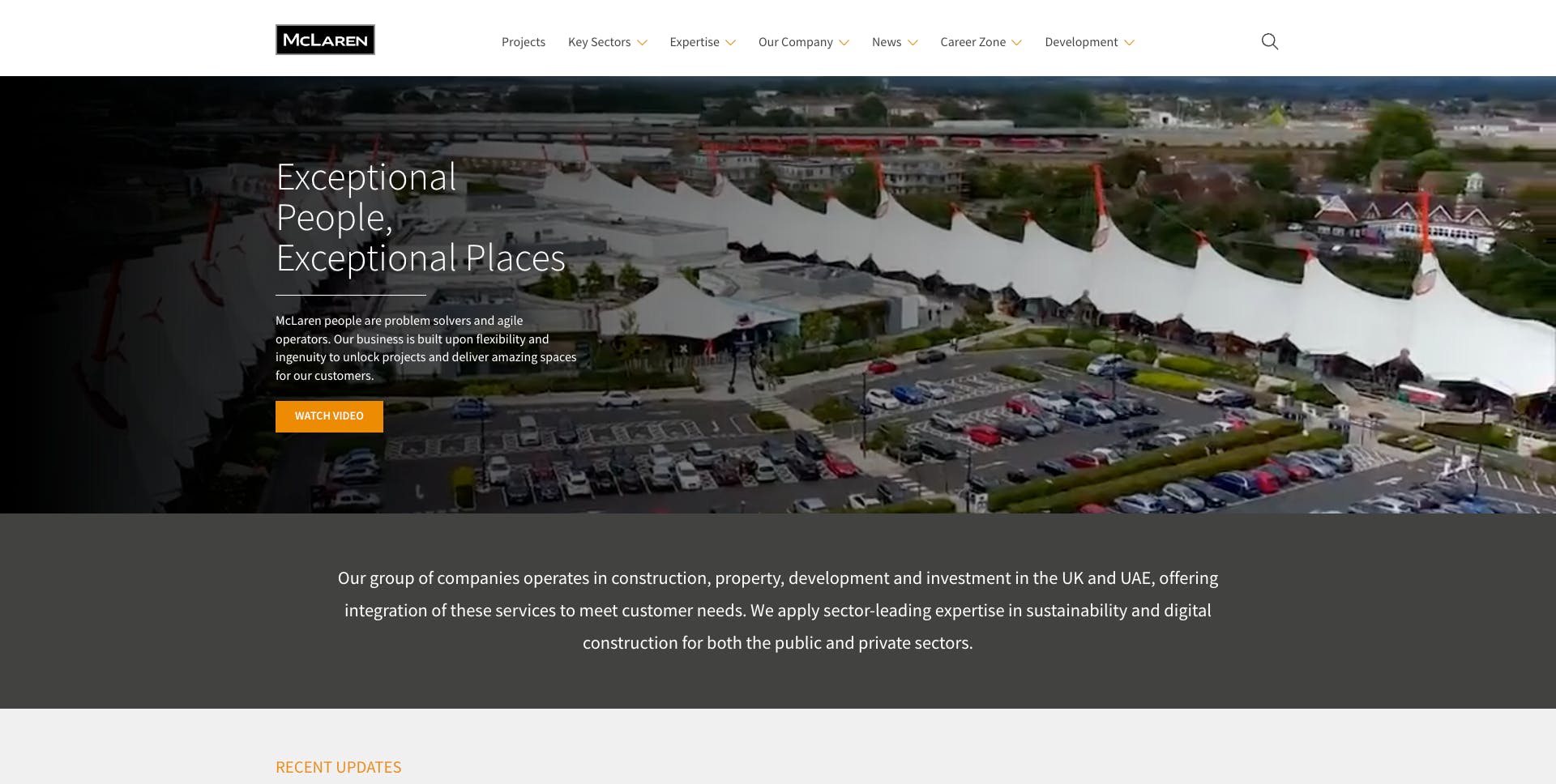Select Our Company in the navigation
1556x784 pixels.
pos(796,41)
